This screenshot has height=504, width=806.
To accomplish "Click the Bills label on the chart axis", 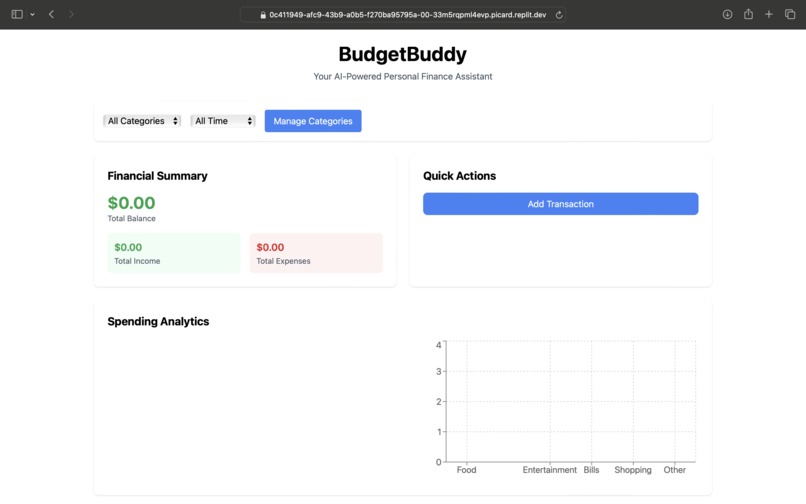I will (x=591, y=470).
